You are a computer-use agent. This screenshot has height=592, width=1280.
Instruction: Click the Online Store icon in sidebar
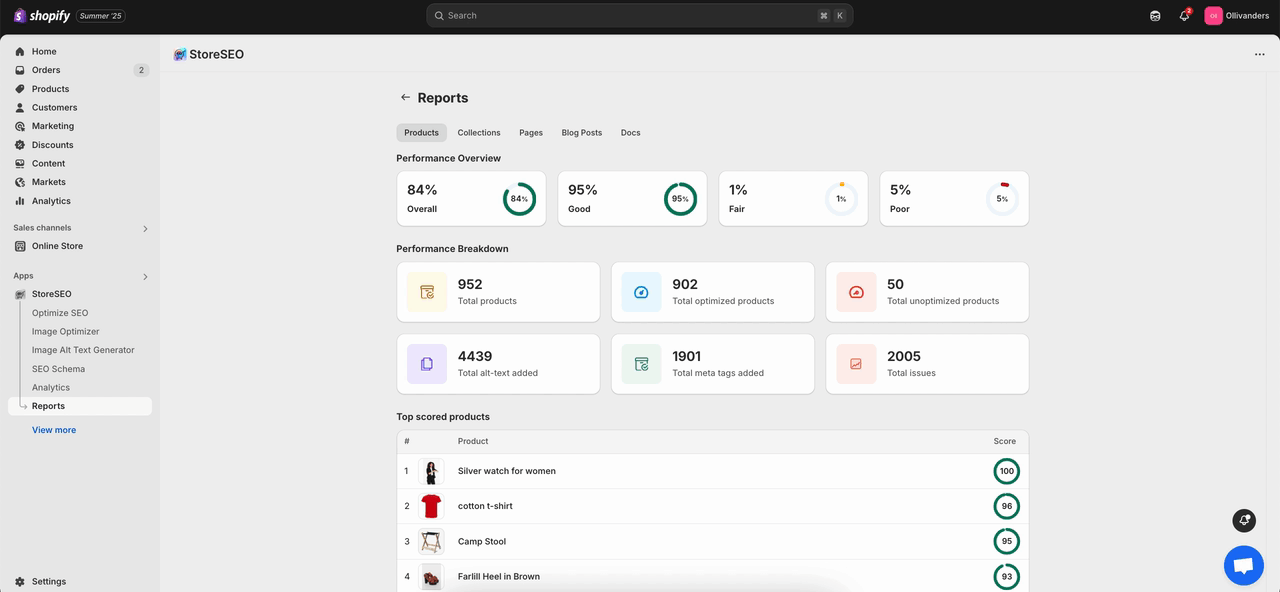coord(20,246)
